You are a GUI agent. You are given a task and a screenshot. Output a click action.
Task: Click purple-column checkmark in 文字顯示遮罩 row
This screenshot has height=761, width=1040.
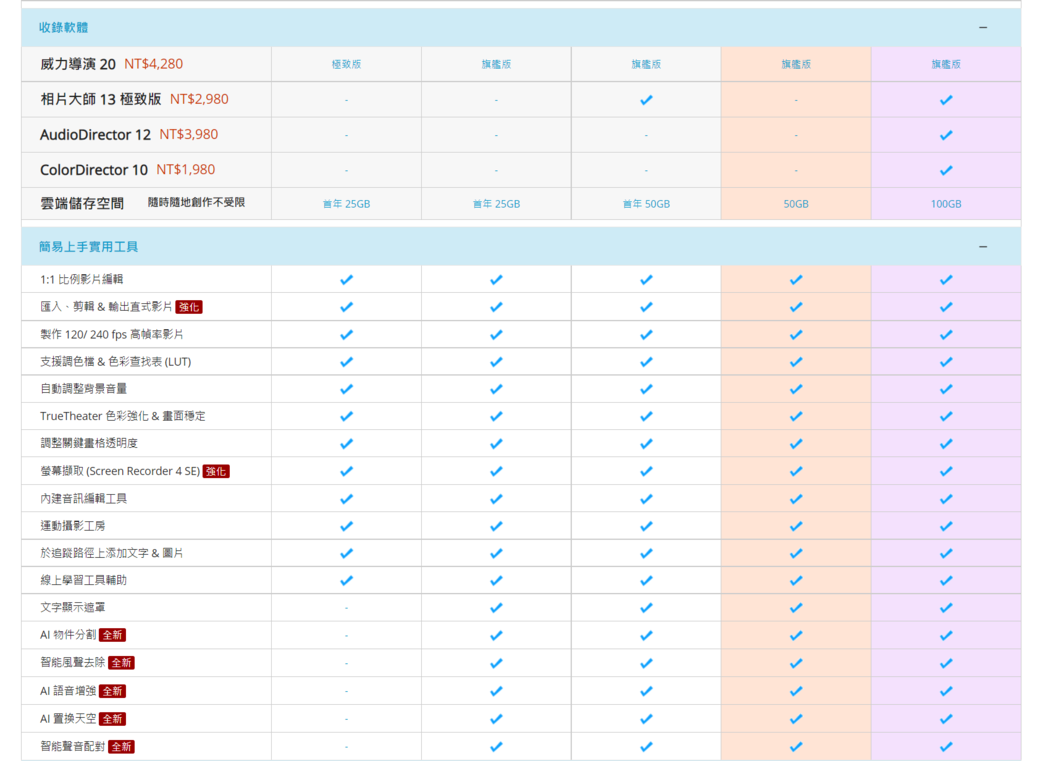[x=946, y=608]
